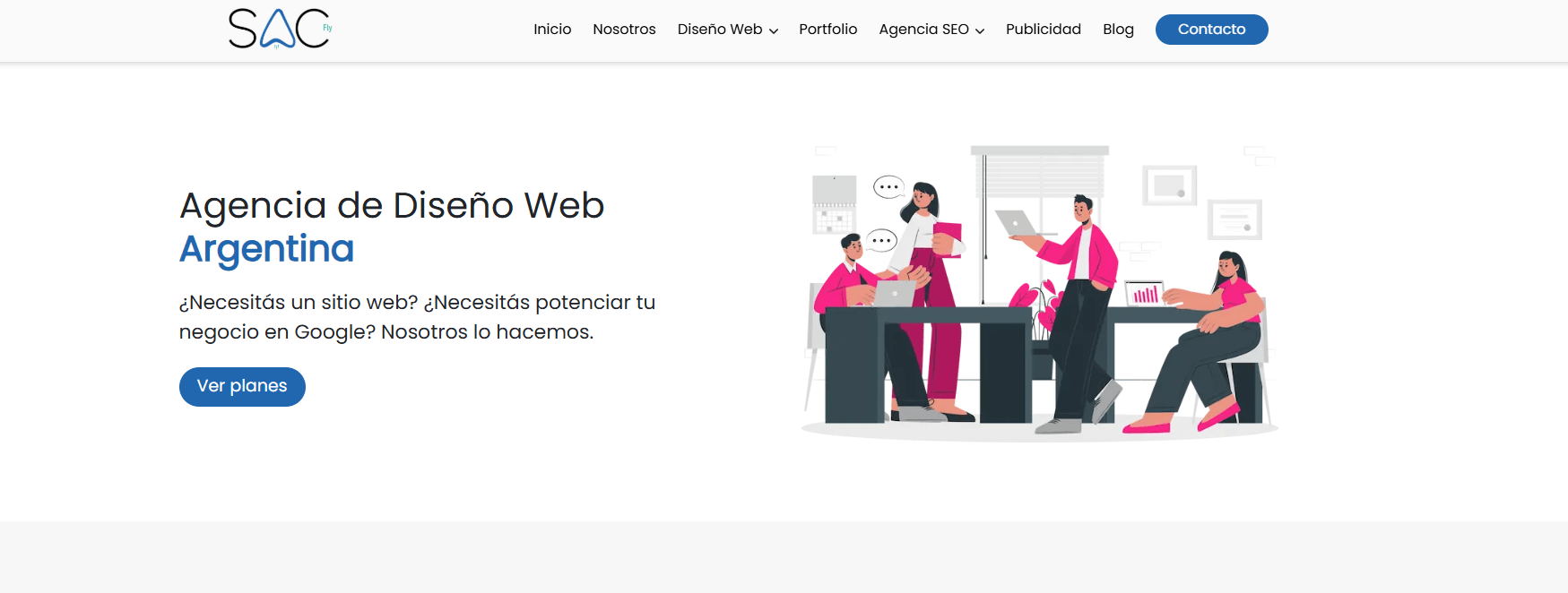The height and width of the screenshot is (593, 1568).
Task: Select Agencia SEO in the navigation
Action: click(x=923, y=30)
